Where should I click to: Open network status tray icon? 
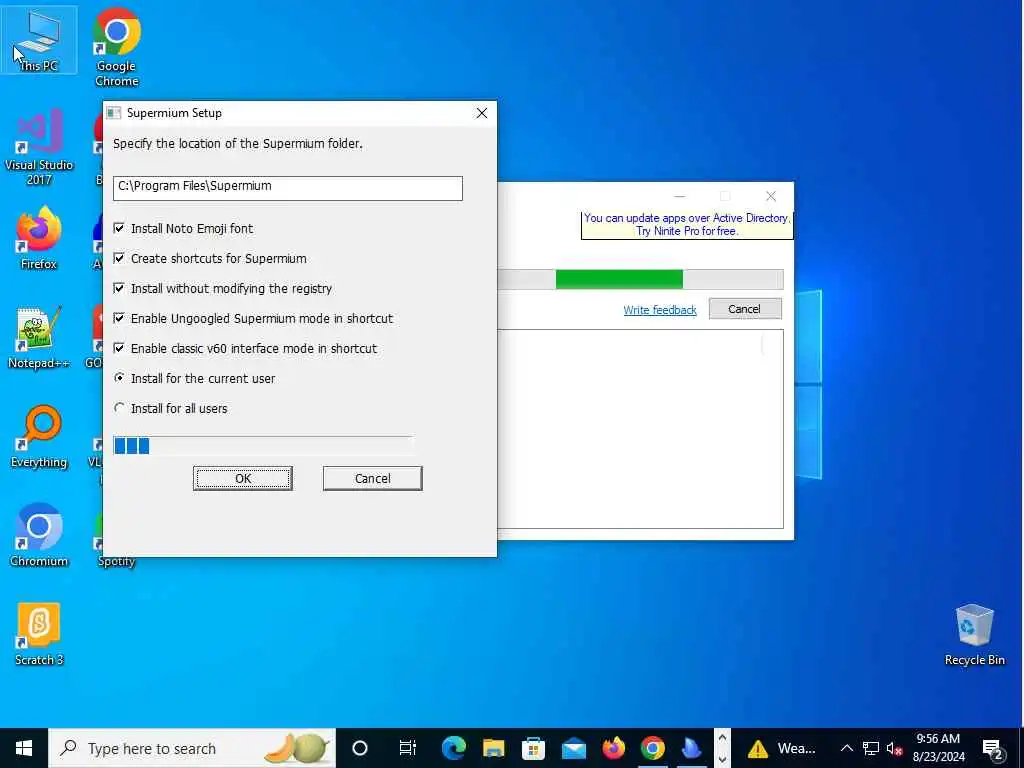tap(871, 748)
